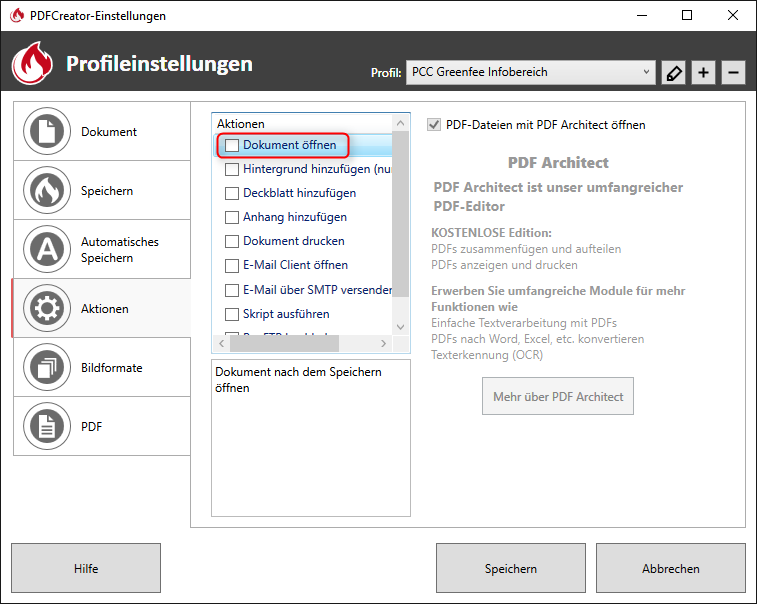
Task: Click the horizontal scrollbar thumb in actions list
Action: [284, 343]
